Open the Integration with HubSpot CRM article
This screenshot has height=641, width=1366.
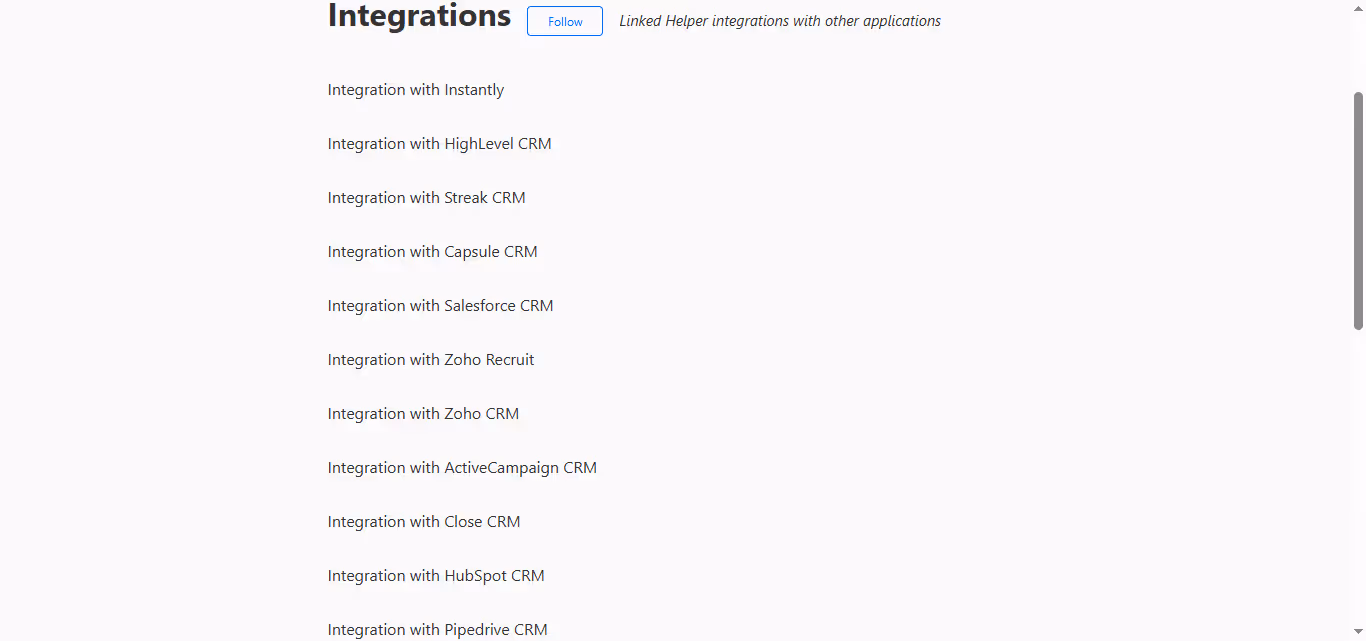[x=436, y=575]
